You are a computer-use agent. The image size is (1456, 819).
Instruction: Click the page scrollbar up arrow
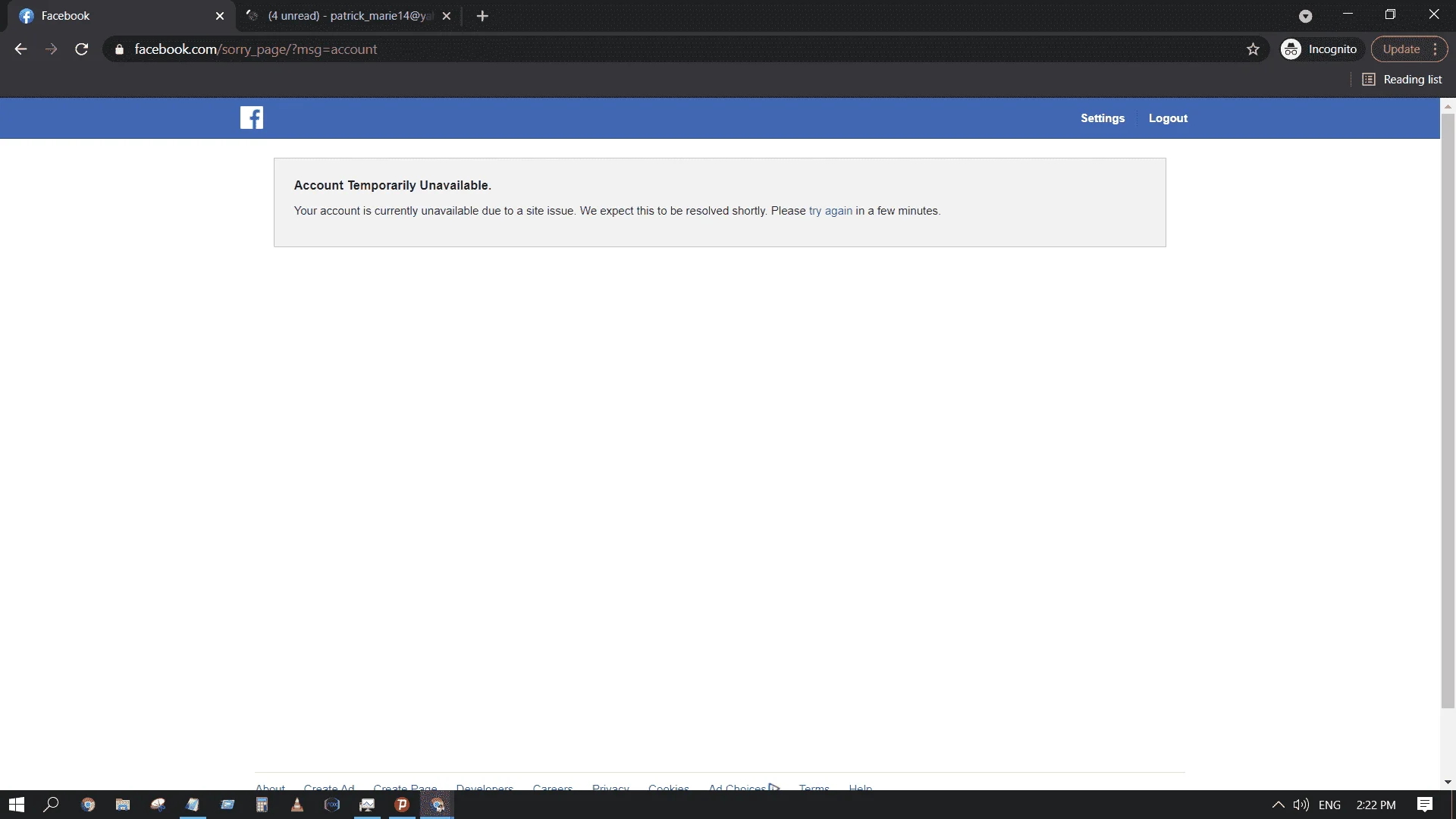(1448, 106)
